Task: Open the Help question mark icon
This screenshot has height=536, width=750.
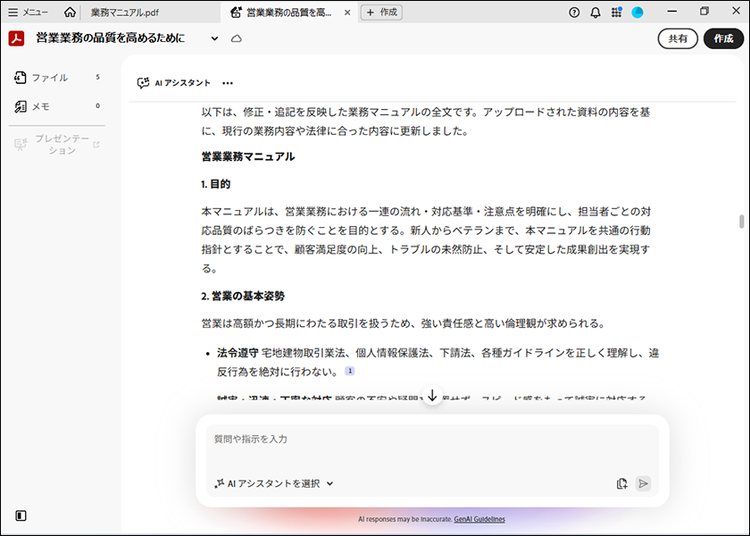Action: coord(574,12)
